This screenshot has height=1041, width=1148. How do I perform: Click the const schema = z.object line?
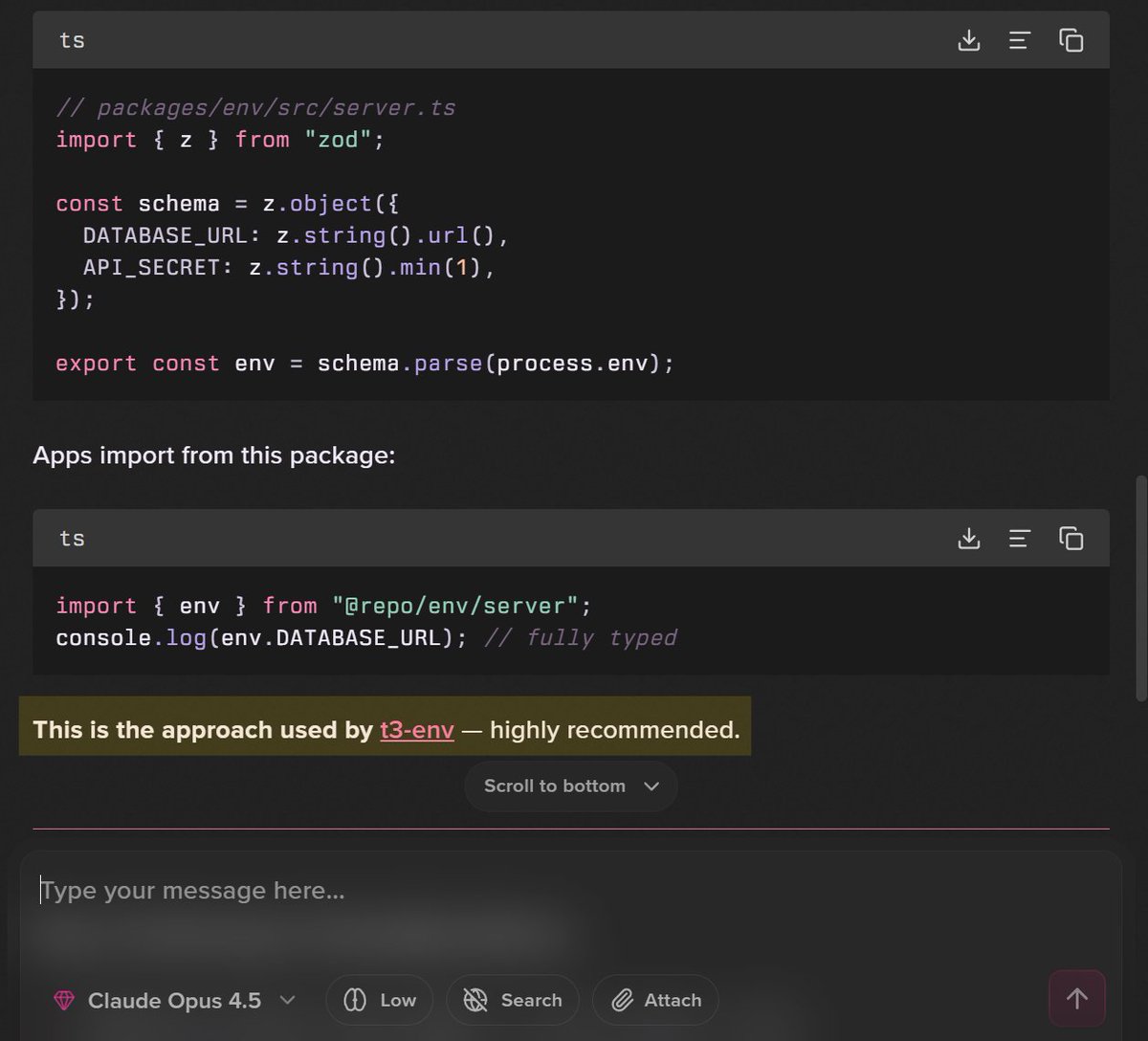228,204
